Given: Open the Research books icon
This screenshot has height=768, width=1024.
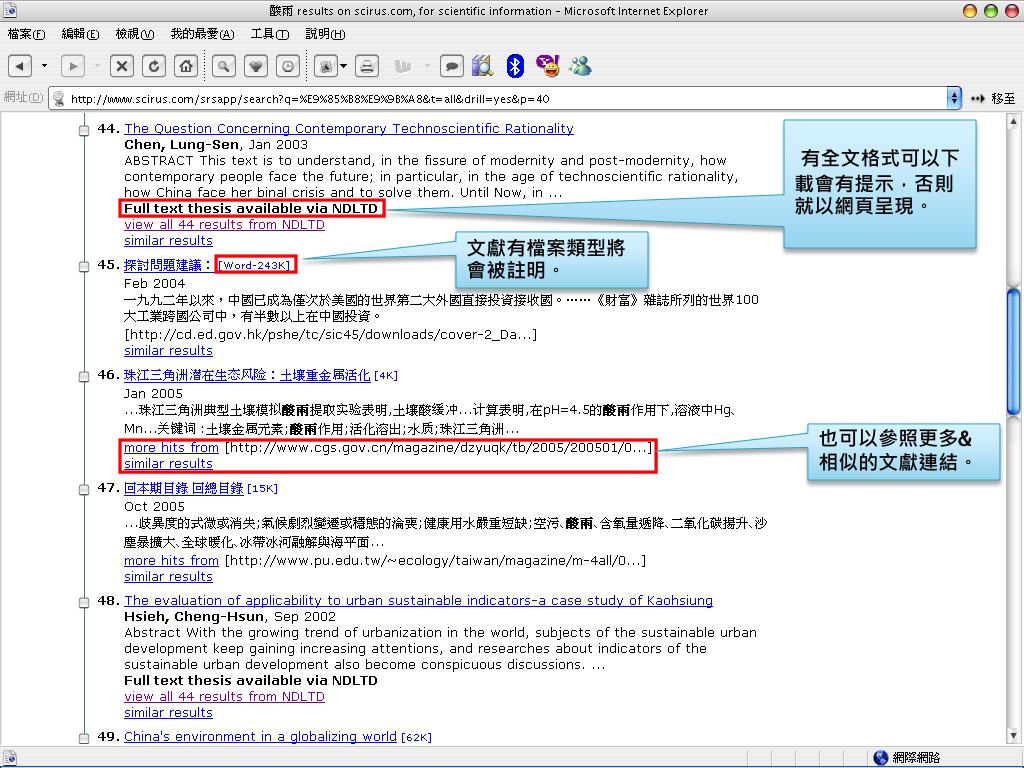Looking at the screenshot, I should coord(483,66).
